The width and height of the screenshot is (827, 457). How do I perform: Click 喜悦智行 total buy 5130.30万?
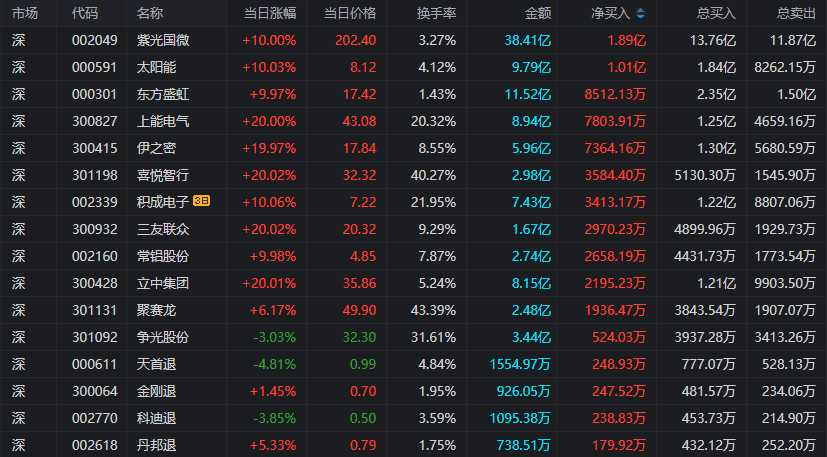pos(705,175)
